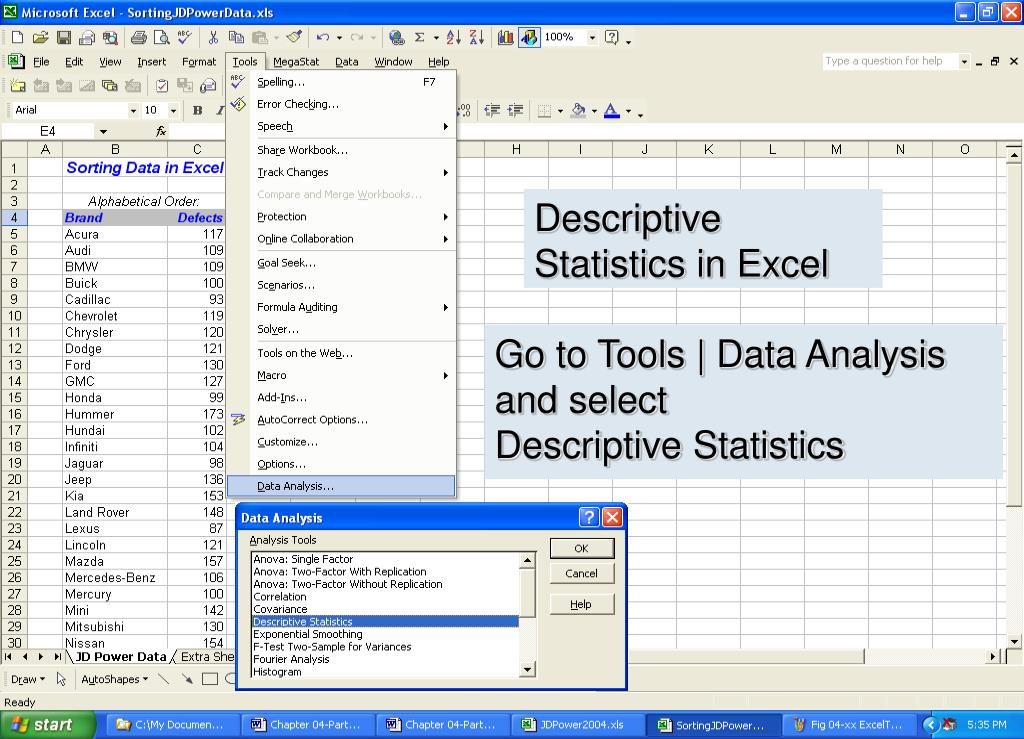Click the Insert Function fx icon
This screenshot has width=1024, height=739.
(x=161, y=131)
